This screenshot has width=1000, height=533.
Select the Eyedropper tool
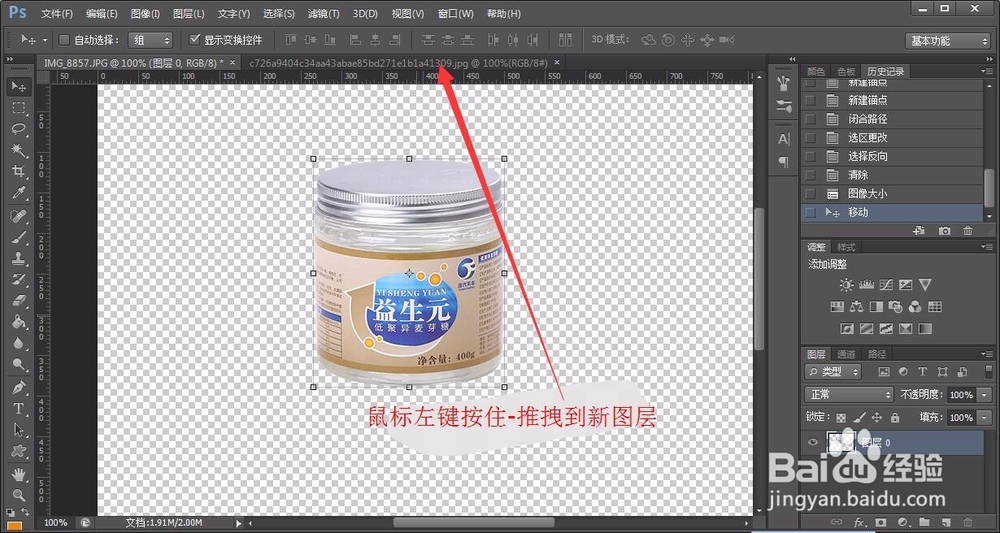coord(18,192)
